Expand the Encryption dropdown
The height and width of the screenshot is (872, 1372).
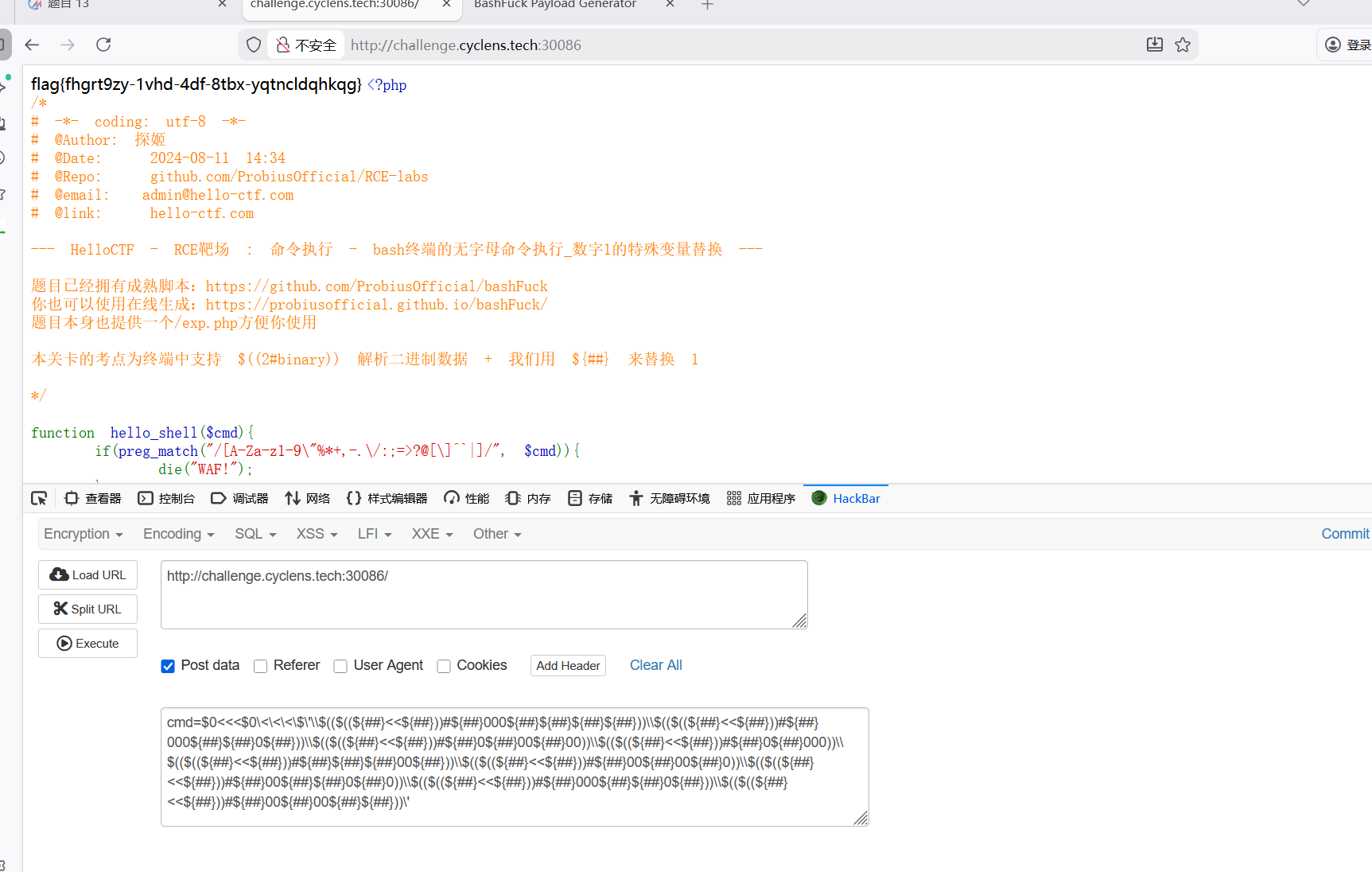pyautogui.click(x=84, y=534)
